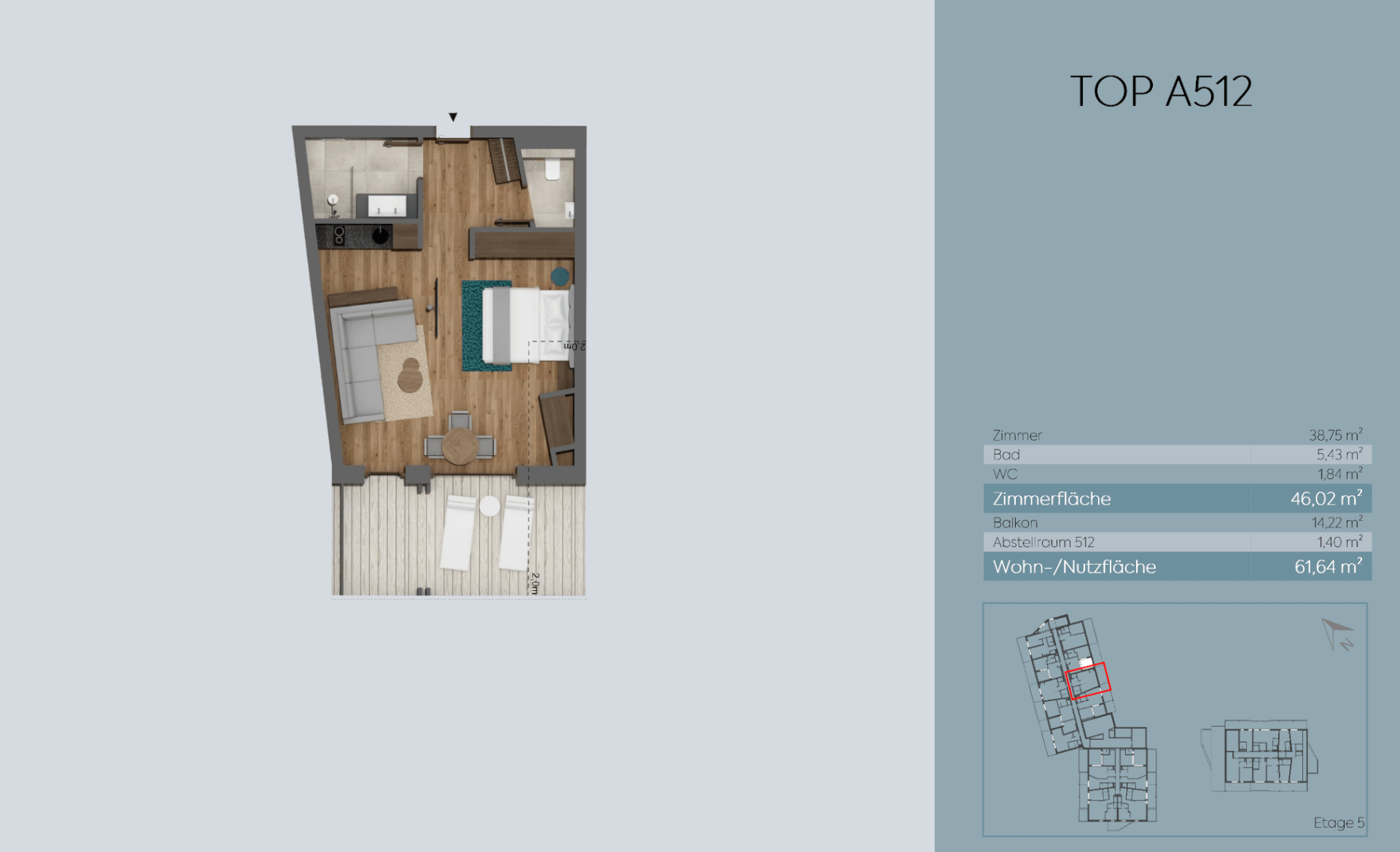Click the 46,02 m² Zimmerfläche value
Viewport: 1400px width, 852px height.
(1326, 498)
